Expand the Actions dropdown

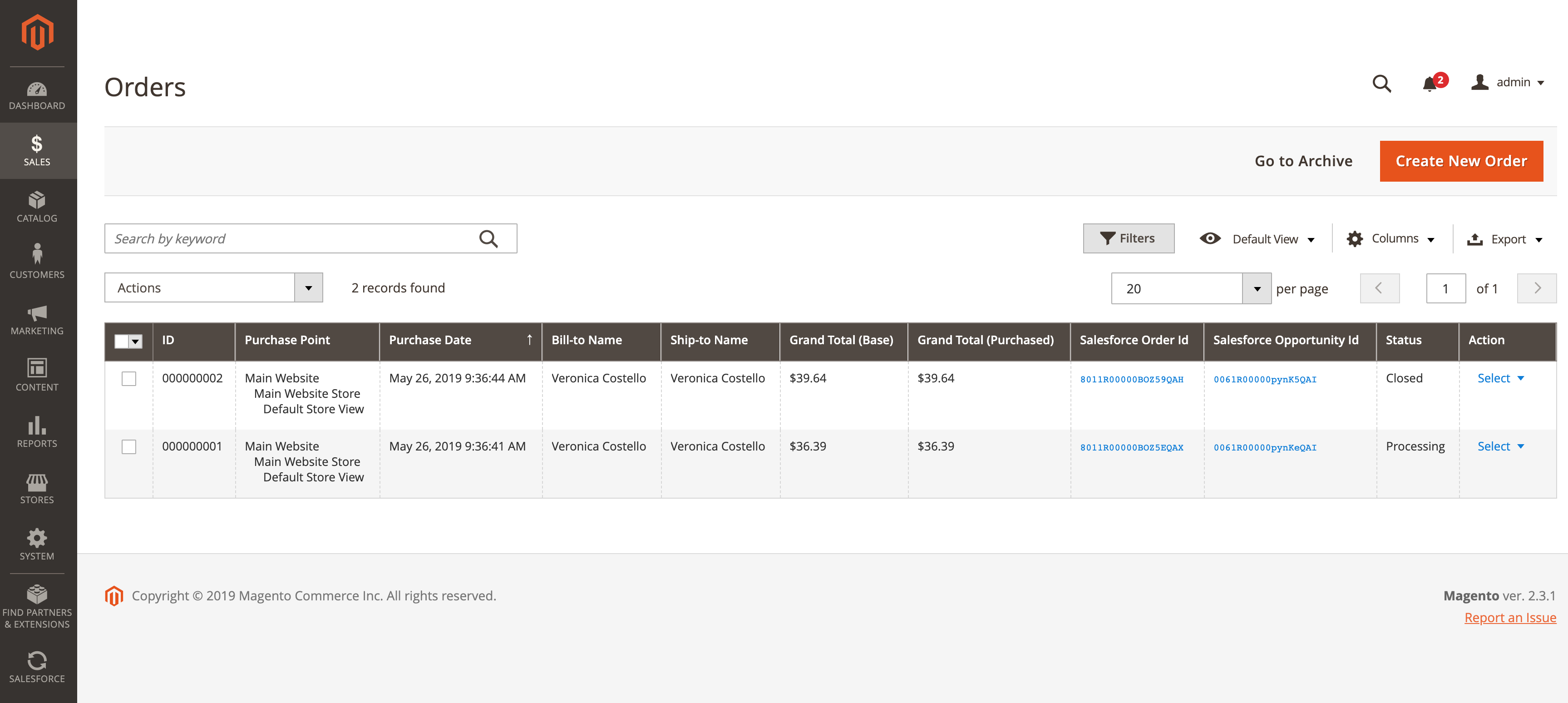pos(309,287)
